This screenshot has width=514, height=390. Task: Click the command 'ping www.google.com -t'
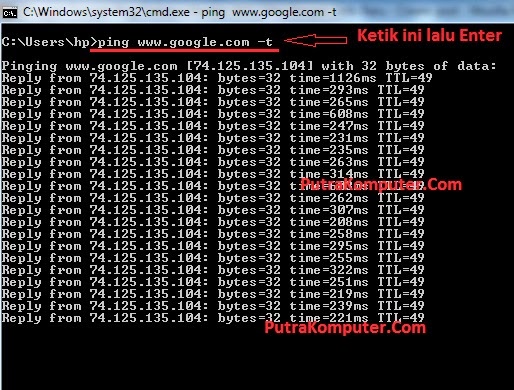tap(185, 42)
